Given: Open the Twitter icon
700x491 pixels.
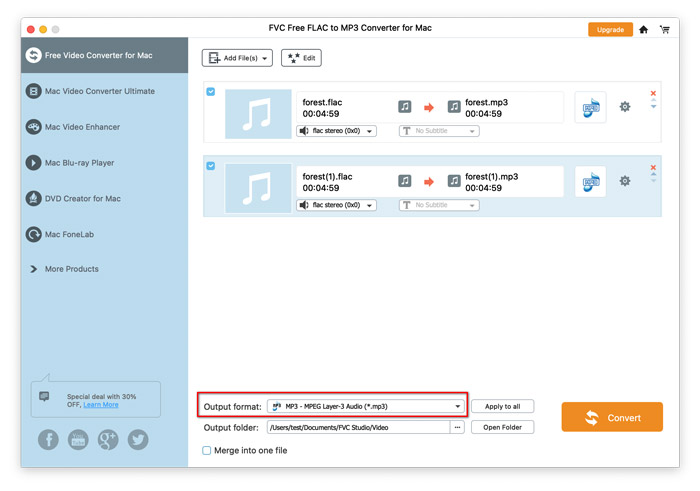Looking at the screenshot, I should pos(138,440).
